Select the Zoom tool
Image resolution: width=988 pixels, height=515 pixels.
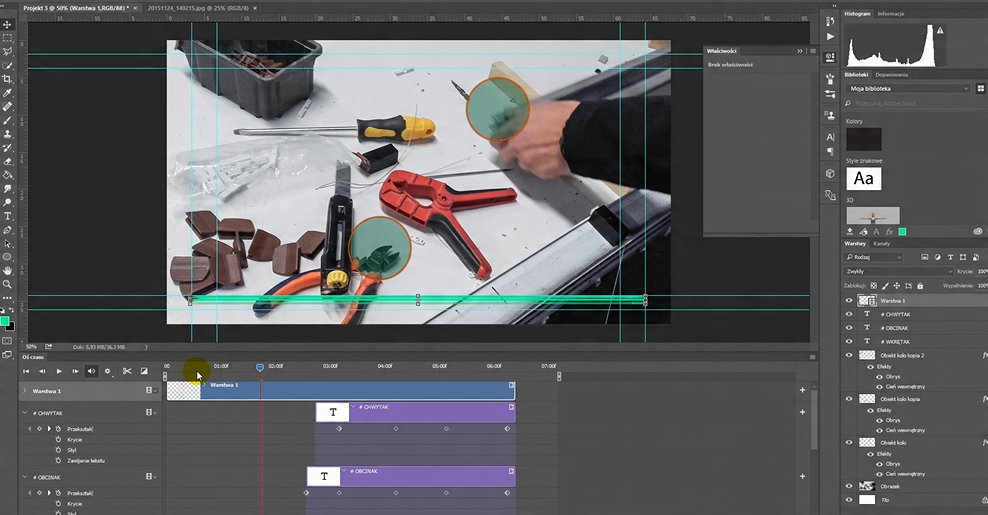click(x=8, y=284)
